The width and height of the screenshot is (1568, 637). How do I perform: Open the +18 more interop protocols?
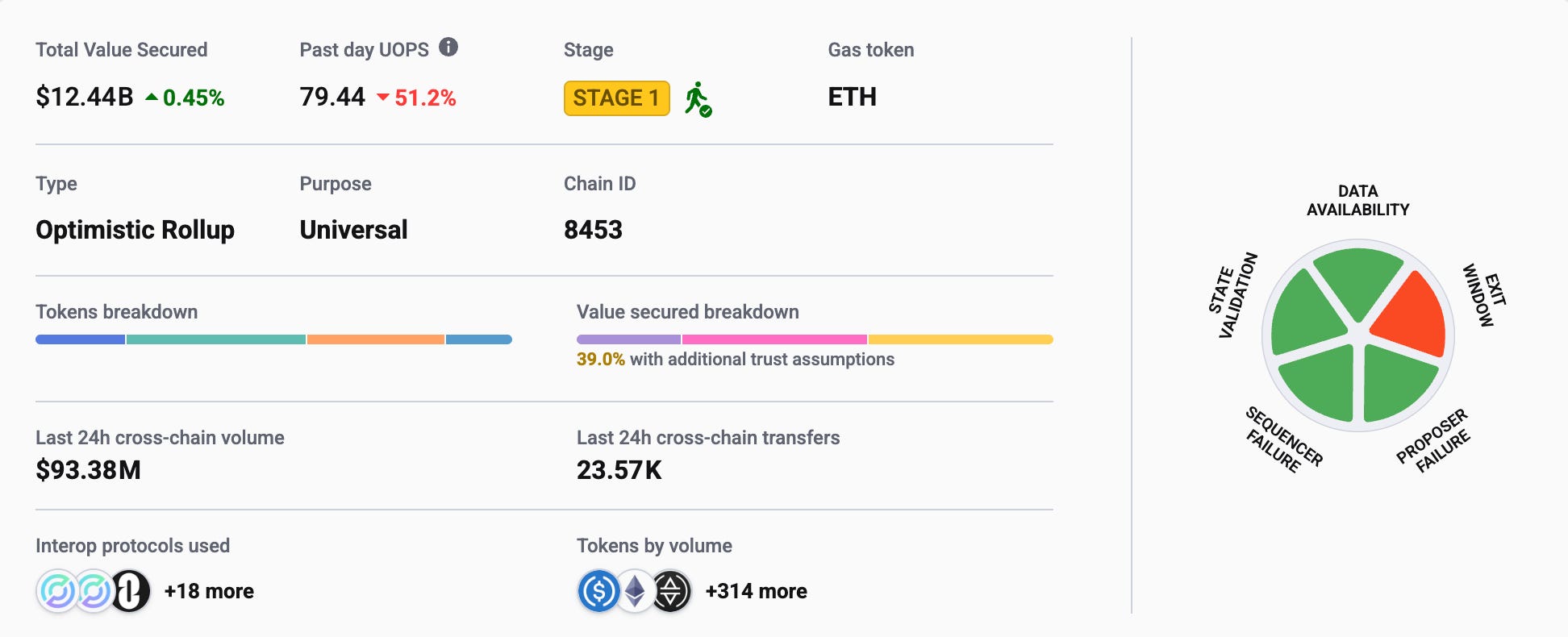coord(209,591)
